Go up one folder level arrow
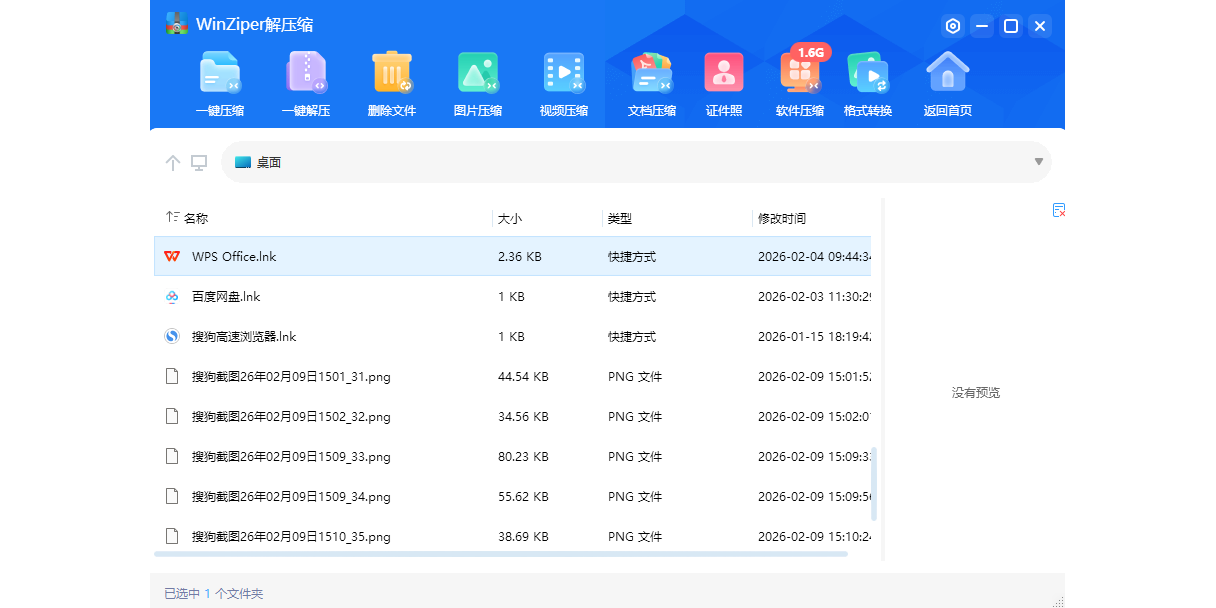 point(173,163)
